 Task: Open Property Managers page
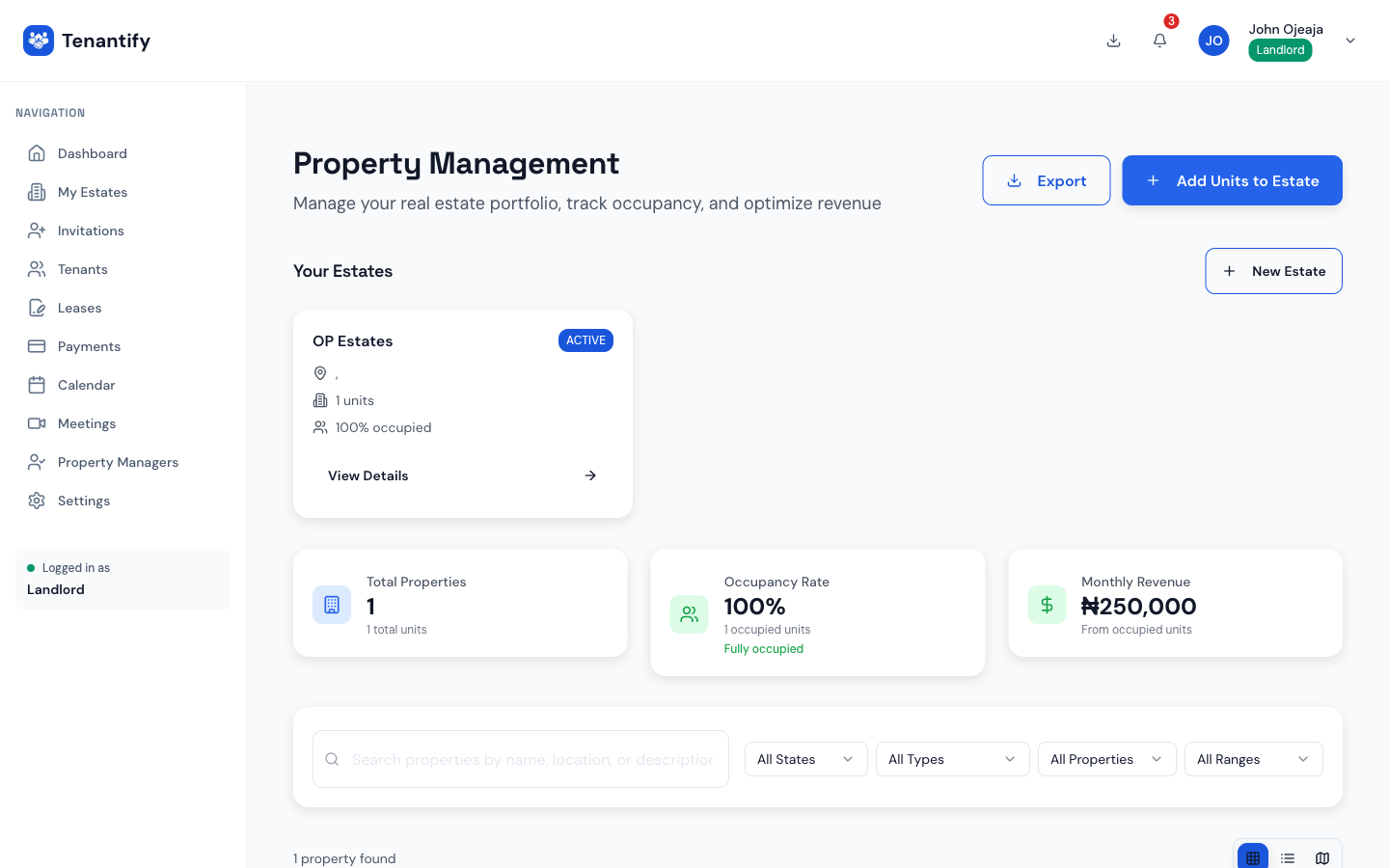[123, 462]
